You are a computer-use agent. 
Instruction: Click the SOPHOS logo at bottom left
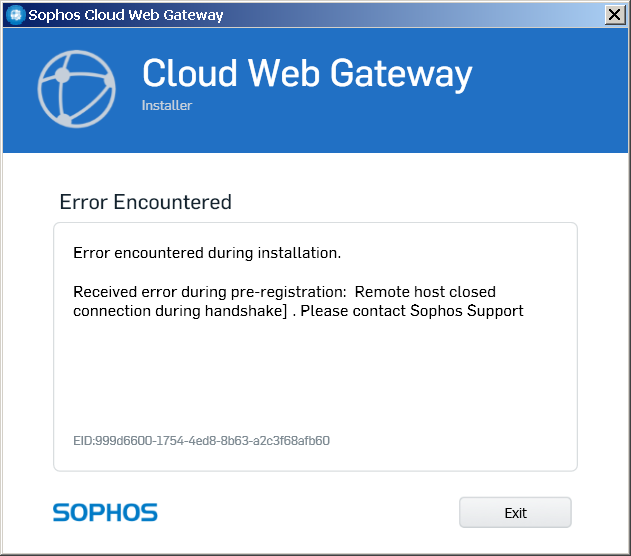105,512
